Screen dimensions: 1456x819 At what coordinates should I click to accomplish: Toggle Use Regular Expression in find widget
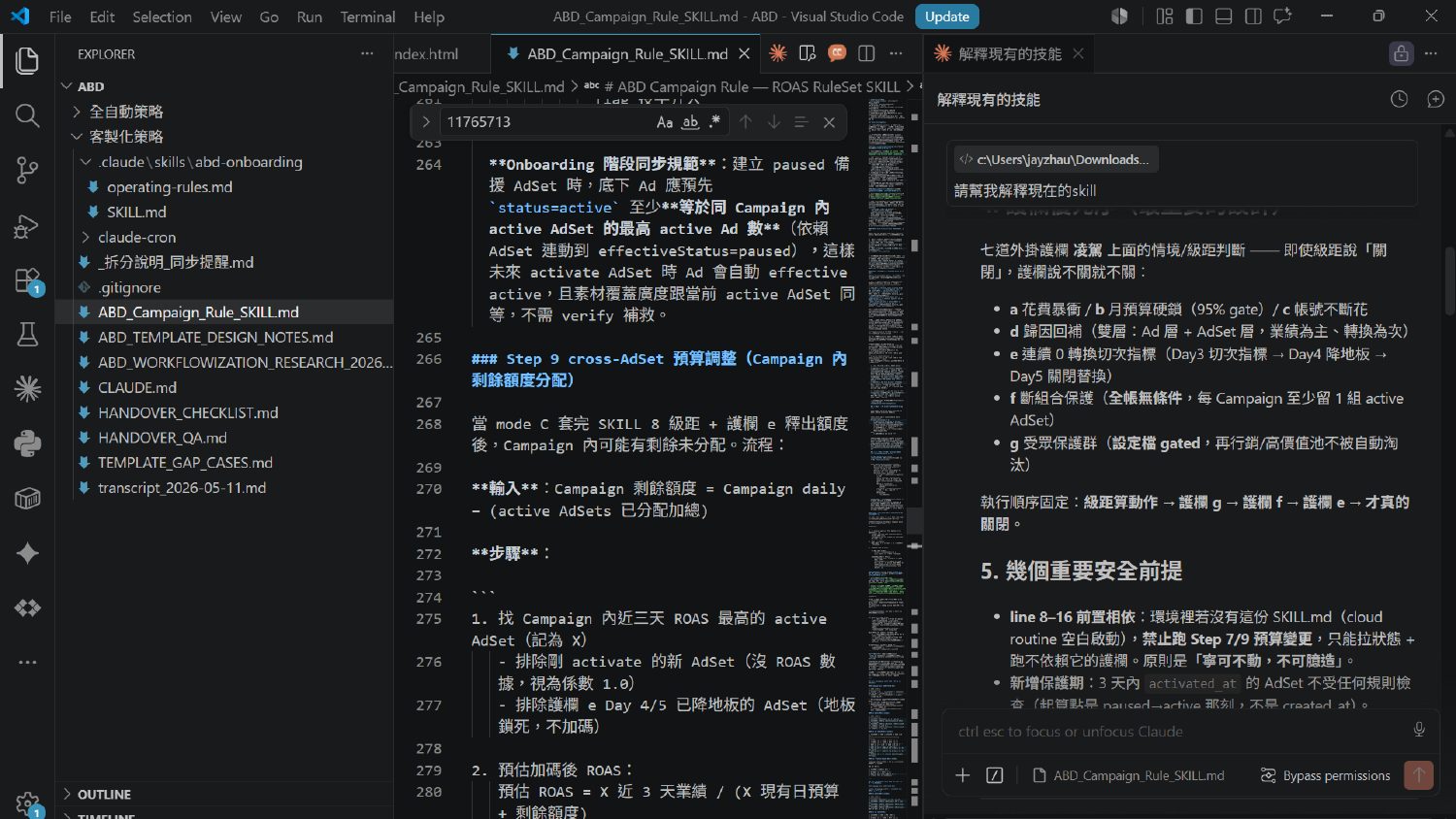point(715,122)
